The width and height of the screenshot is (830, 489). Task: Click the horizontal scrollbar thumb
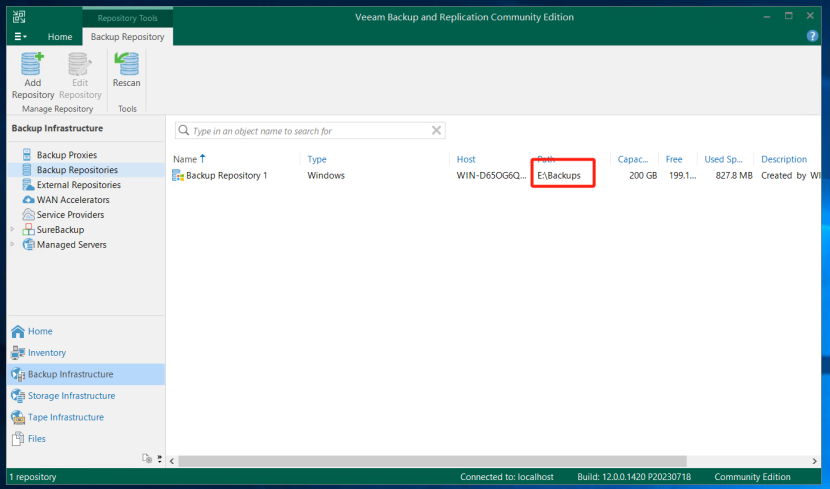tap(432, 461)
